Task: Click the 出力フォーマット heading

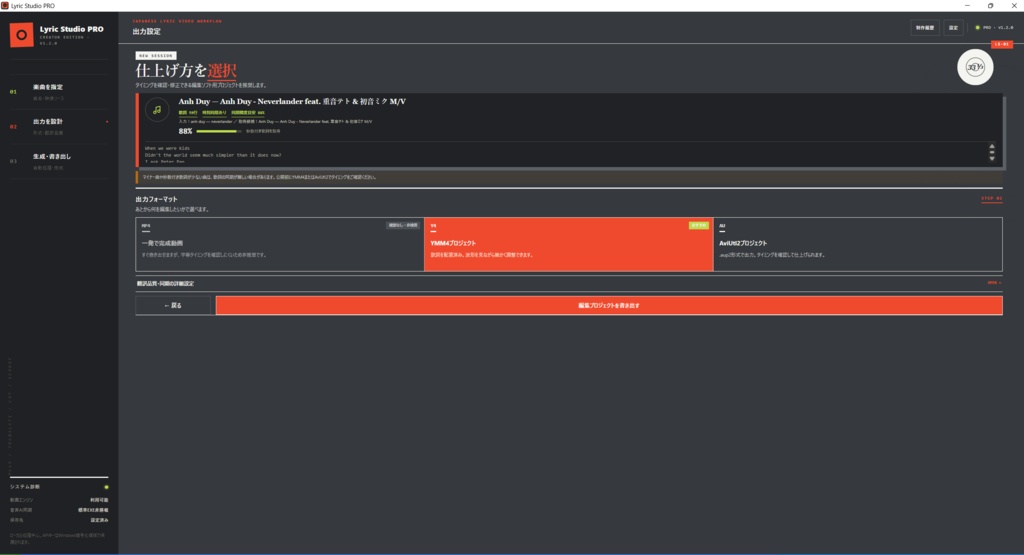Action: [156, 199]
